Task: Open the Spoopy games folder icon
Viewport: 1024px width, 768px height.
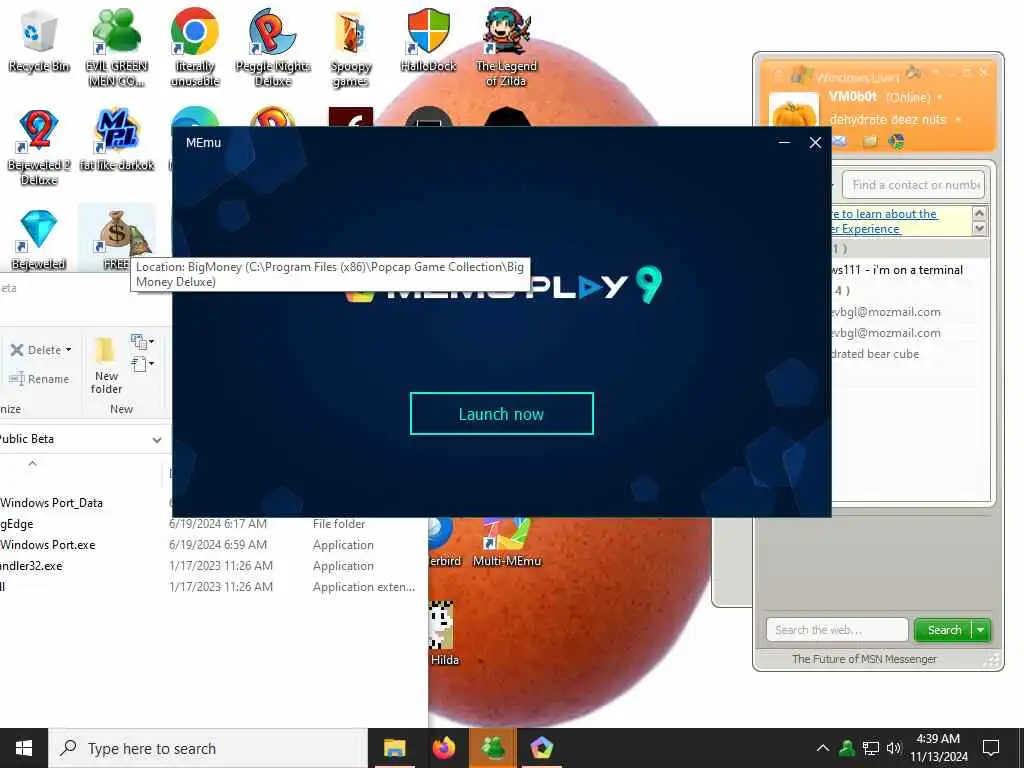Action: coord(351,47)
